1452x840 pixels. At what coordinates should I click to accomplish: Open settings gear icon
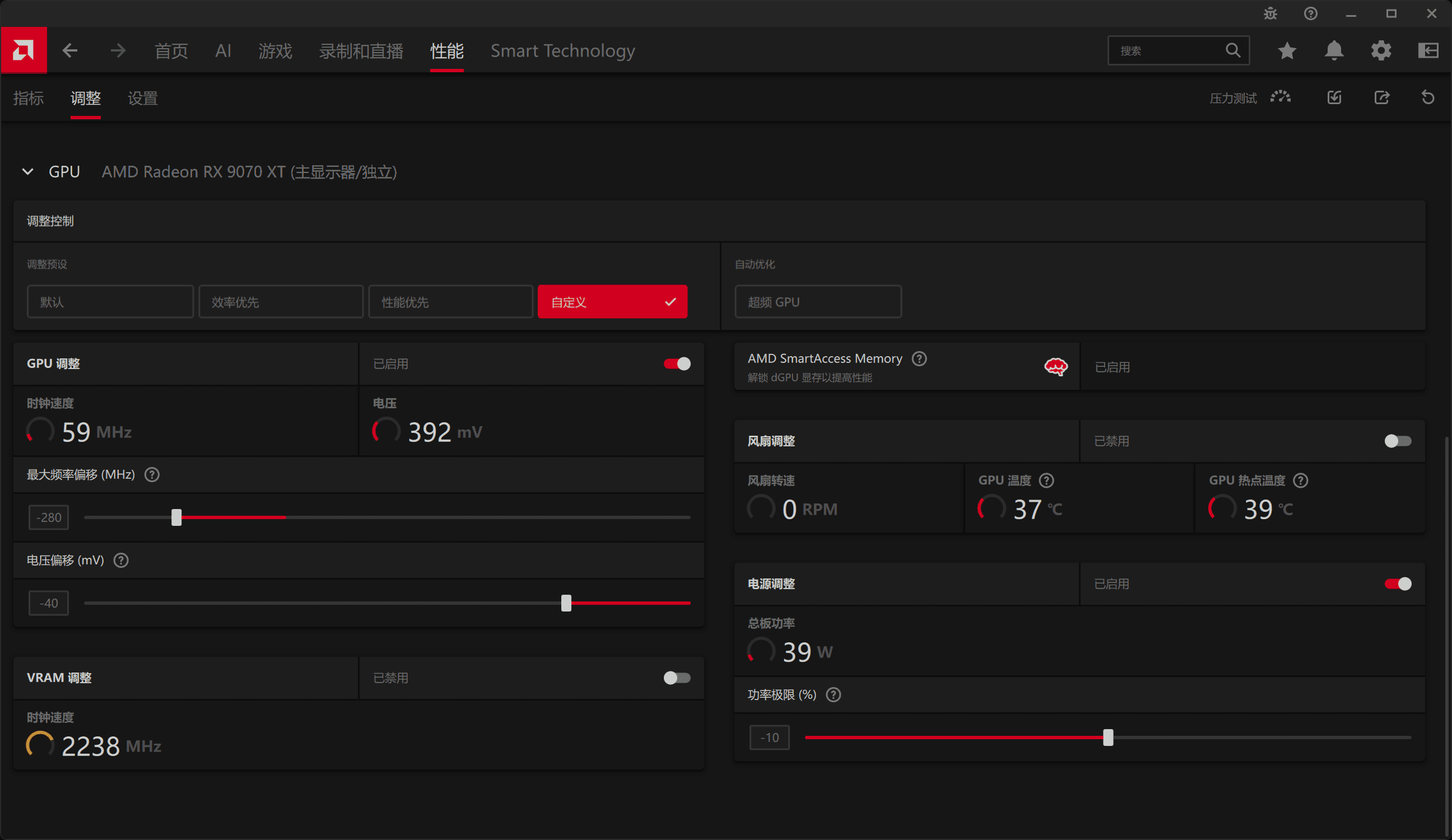(x=1381, y=51)
